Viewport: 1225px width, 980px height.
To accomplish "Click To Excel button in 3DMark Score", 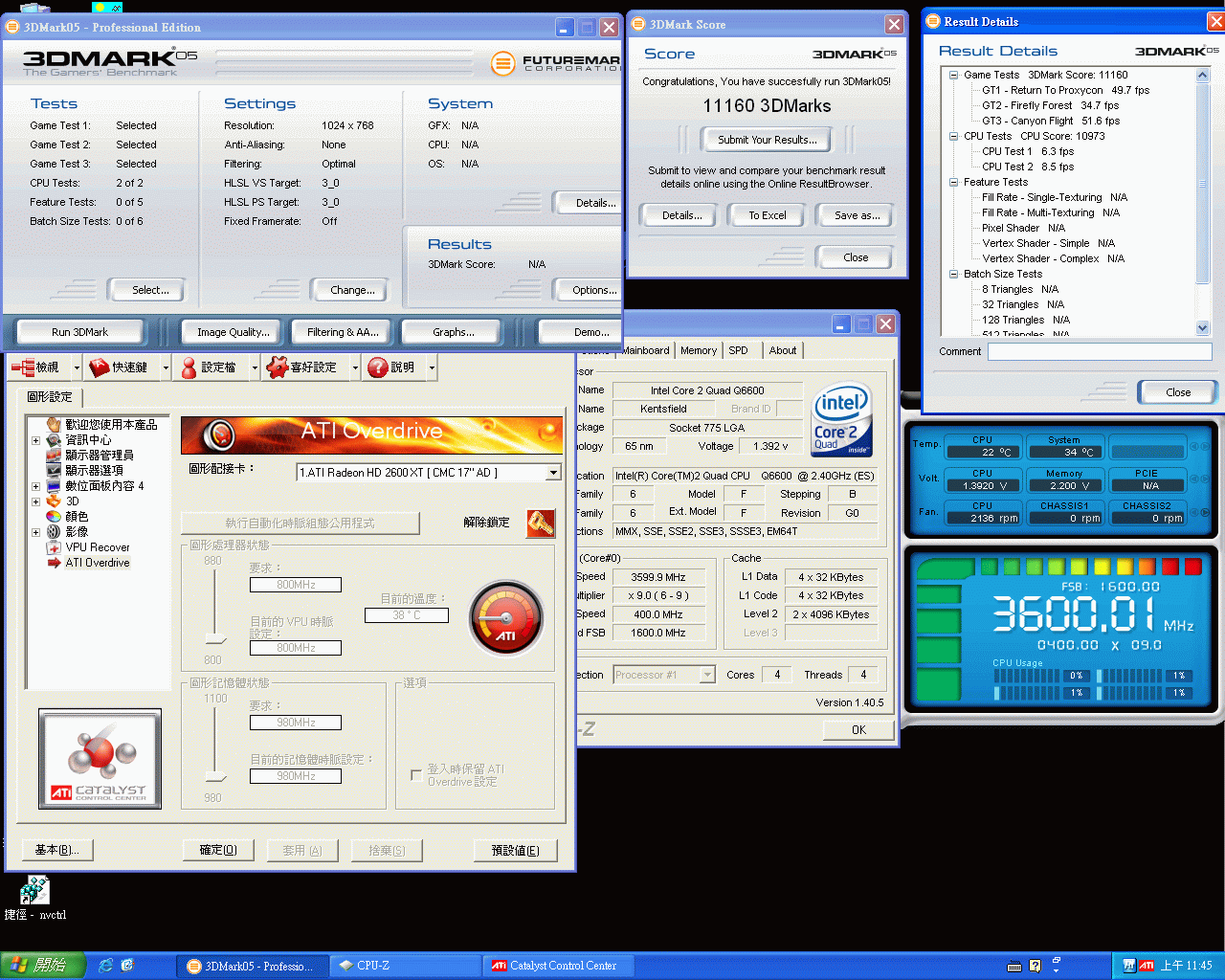I will pos(768,215).
